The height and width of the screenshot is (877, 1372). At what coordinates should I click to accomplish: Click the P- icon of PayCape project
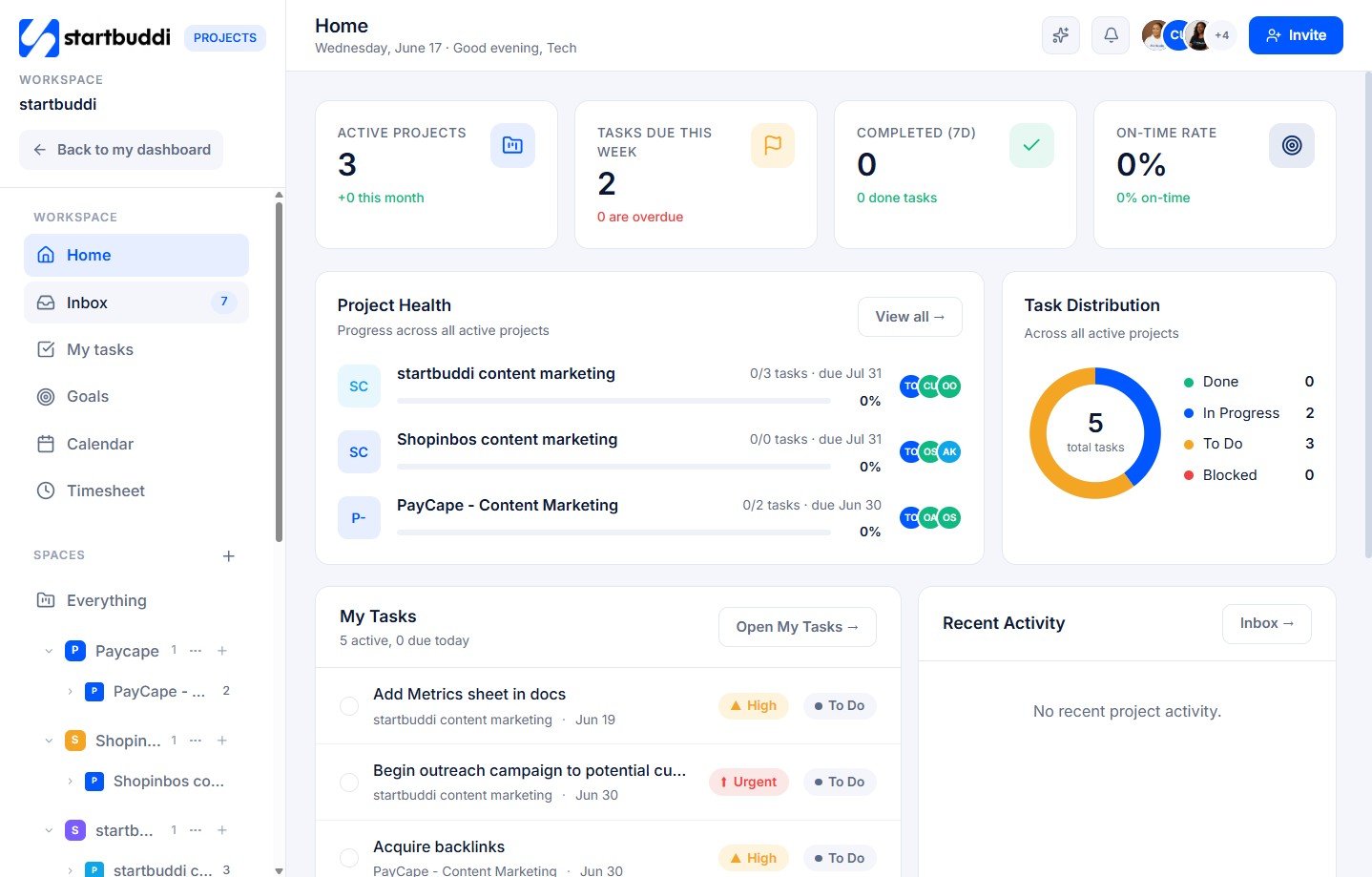pos(359,518)
